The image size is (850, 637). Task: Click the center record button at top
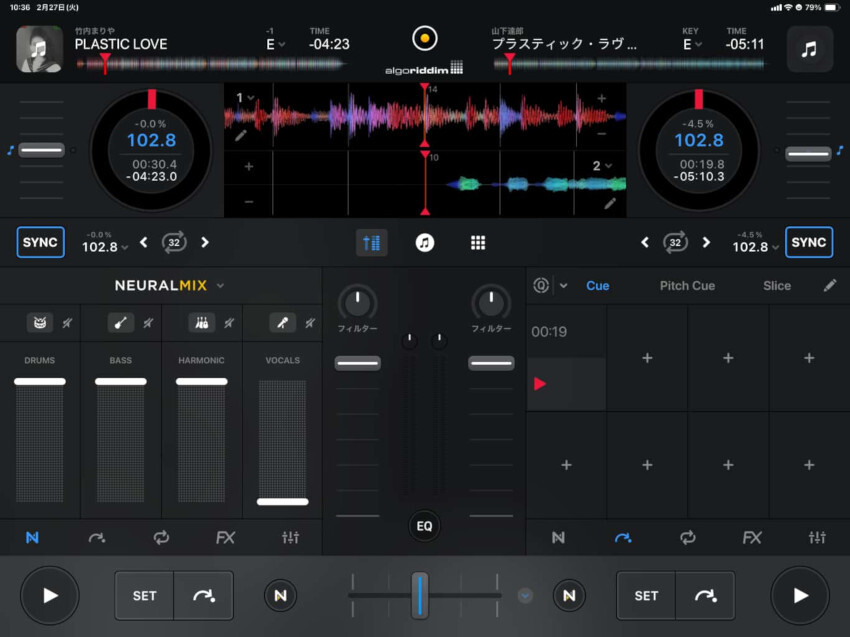(425, 39)
